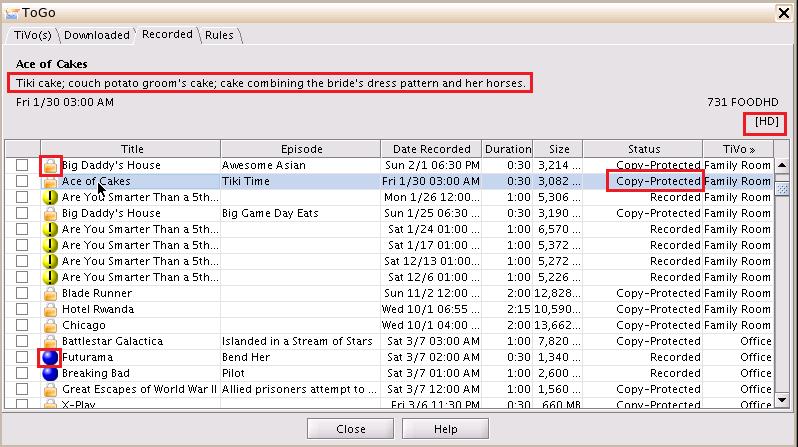798x447 pixels.
Task: Select the Recorded tab
Action: 167,34
